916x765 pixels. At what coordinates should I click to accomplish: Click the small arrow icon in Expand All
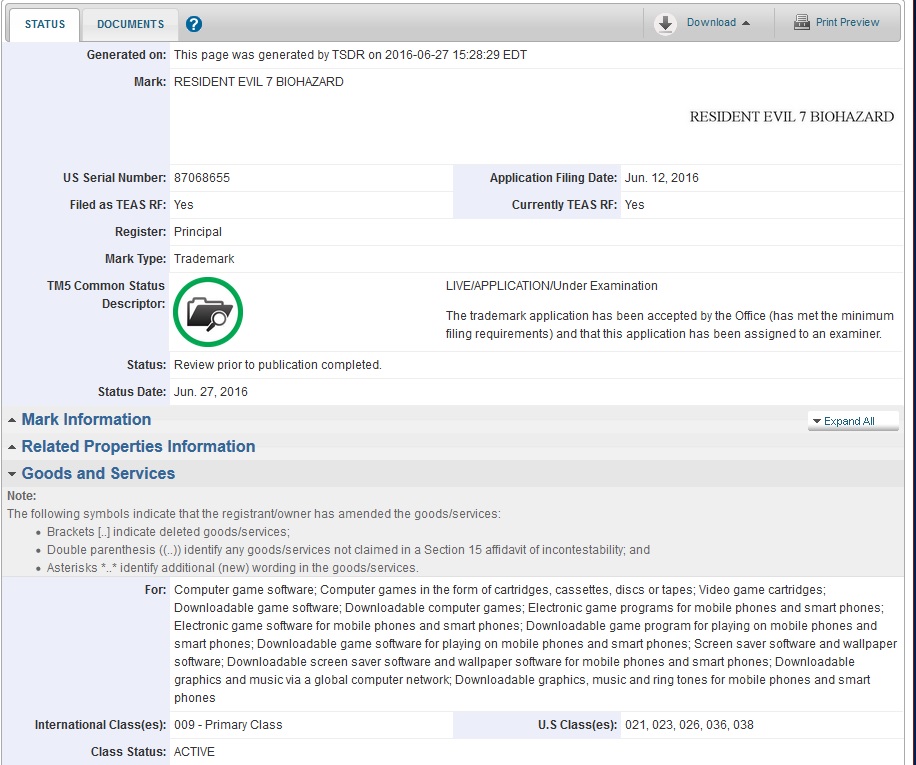click(817, 422)
